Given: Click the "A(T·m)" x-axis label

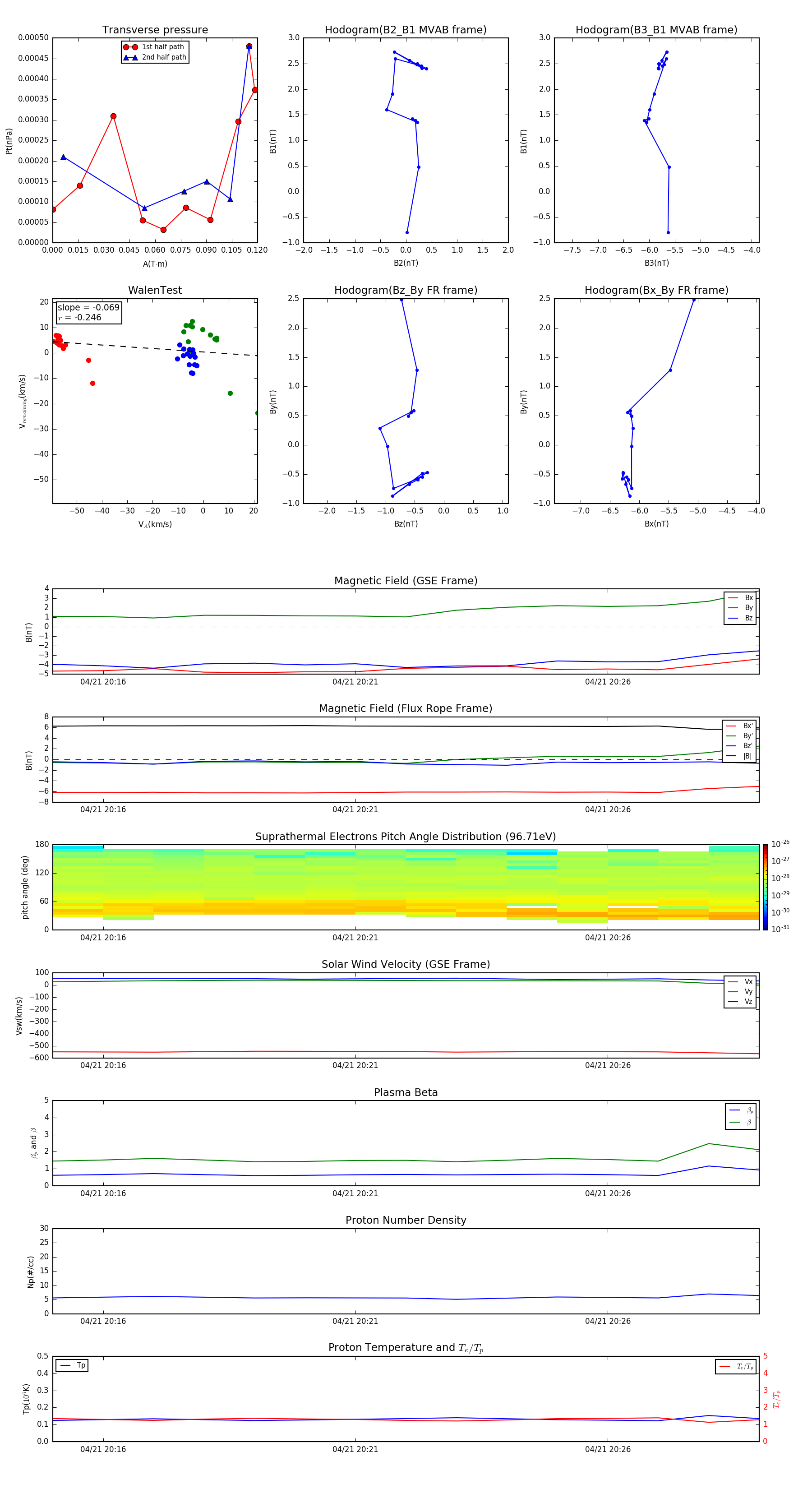Looking at the screenshot, I should pyautogui.click(x=155, y=264).
